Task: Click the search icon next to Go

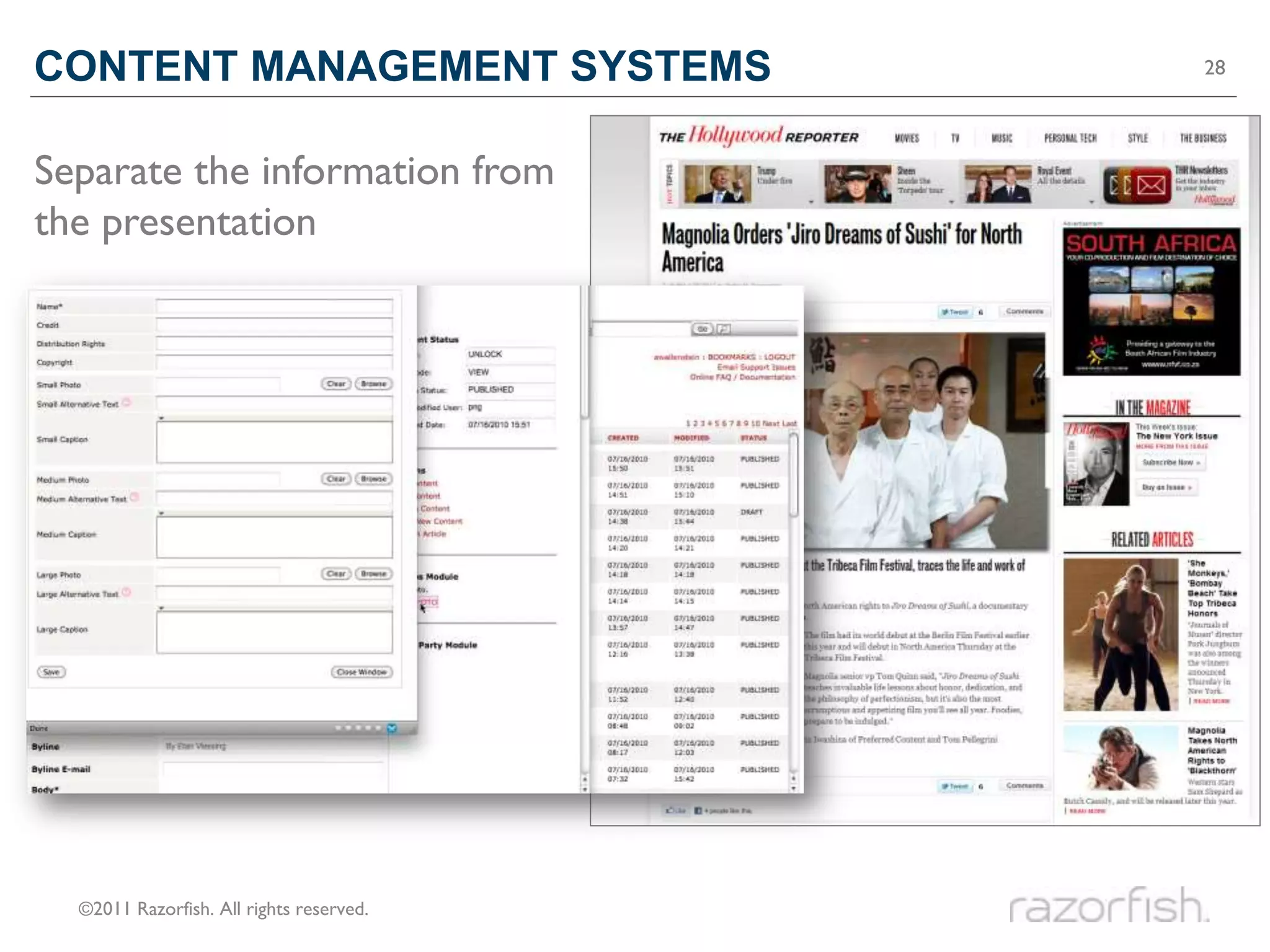Action: (724, 328)
